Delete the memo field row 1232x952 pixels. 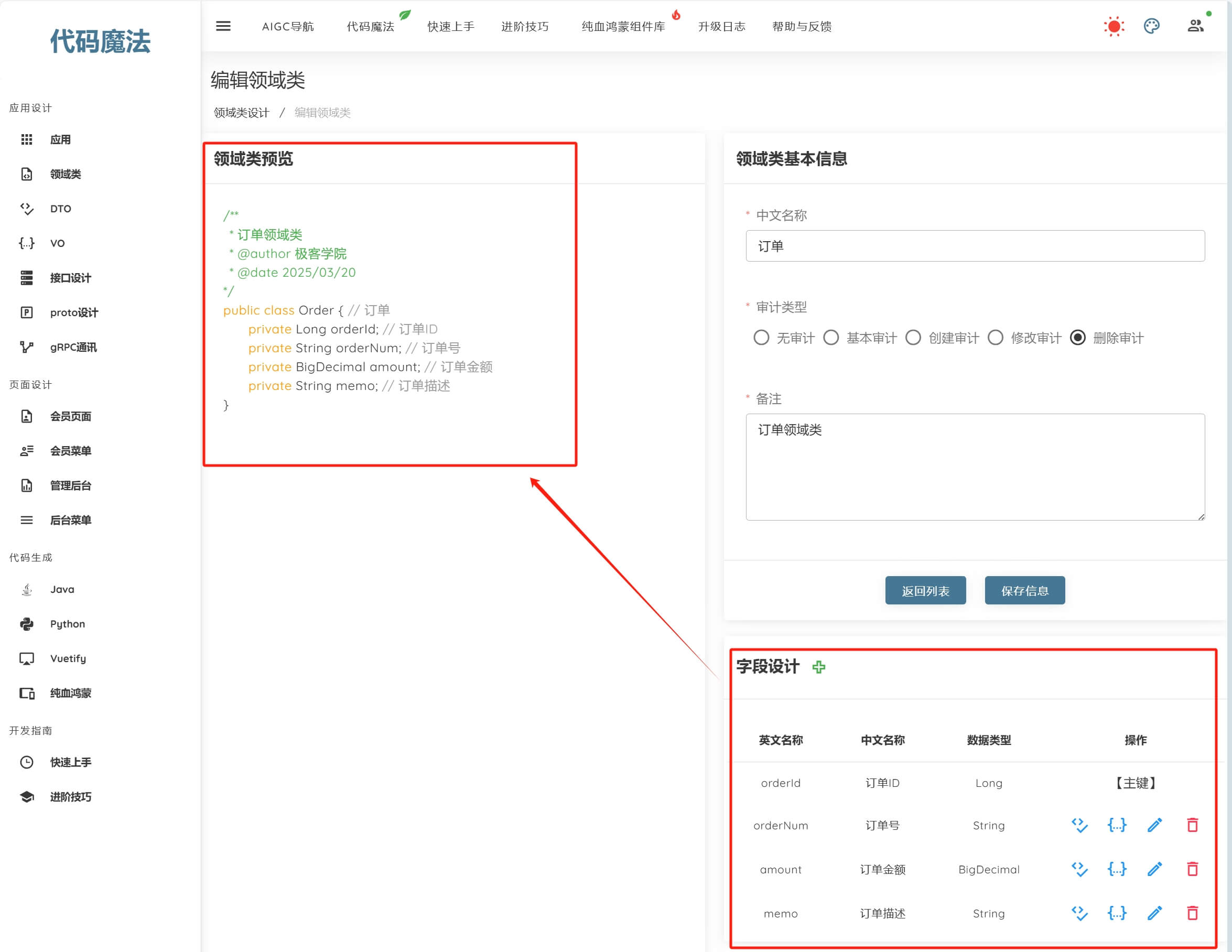(x=1192, y=913)
